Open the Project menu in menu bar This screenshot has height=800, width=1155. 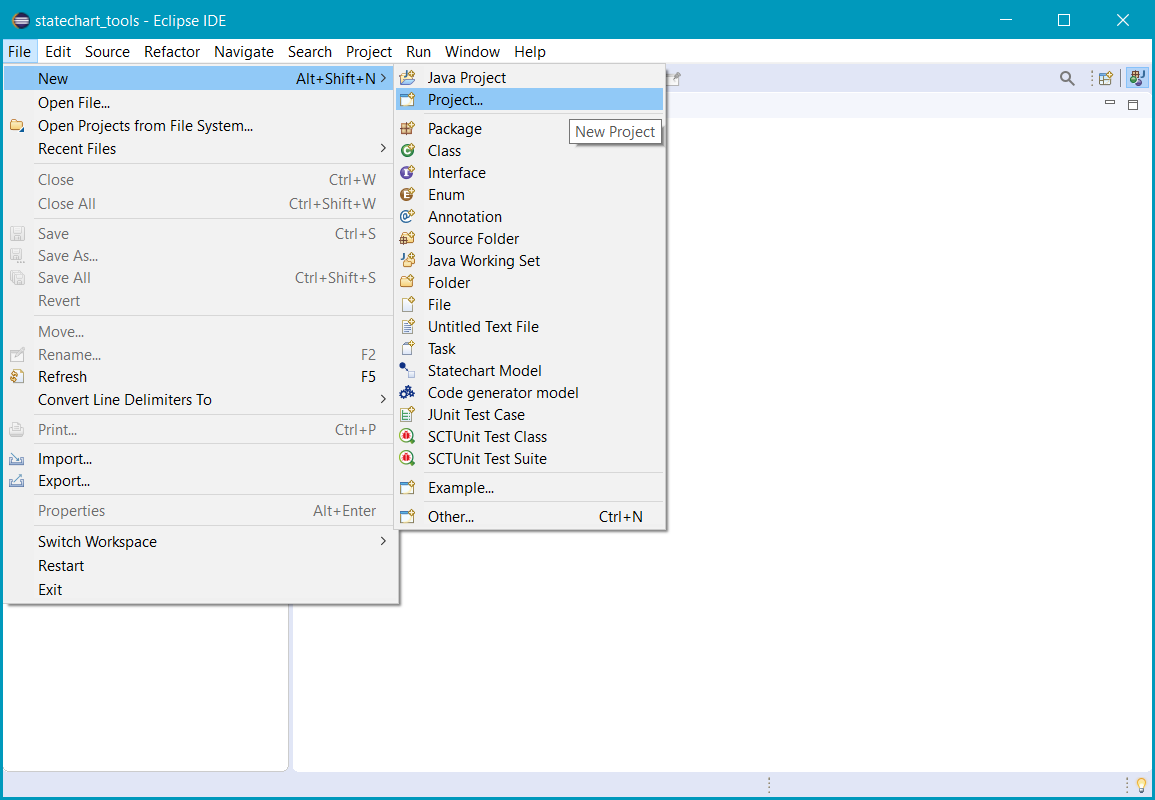coord(368,52)
